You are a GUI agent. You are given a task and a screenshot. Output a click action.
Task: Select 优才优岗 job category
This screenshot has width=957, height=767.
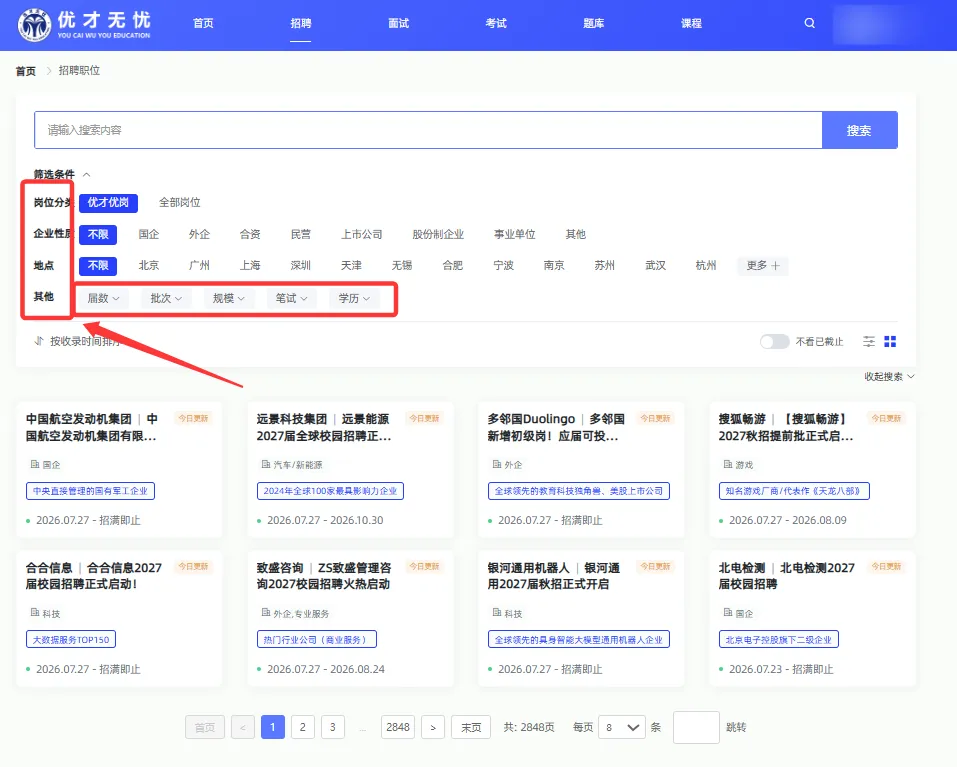coord(108,203)
